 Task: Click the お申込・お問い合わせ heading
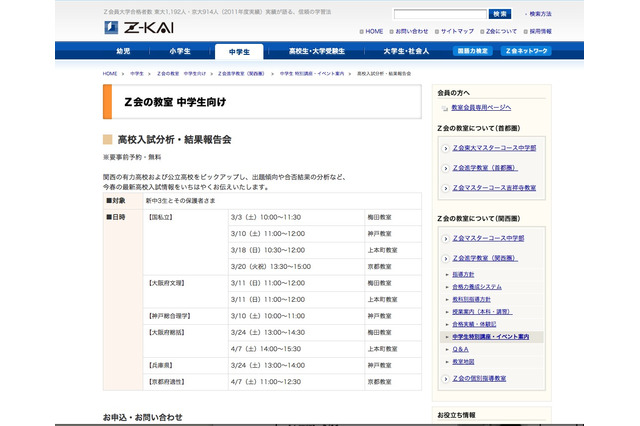click(x=142, y=417)
